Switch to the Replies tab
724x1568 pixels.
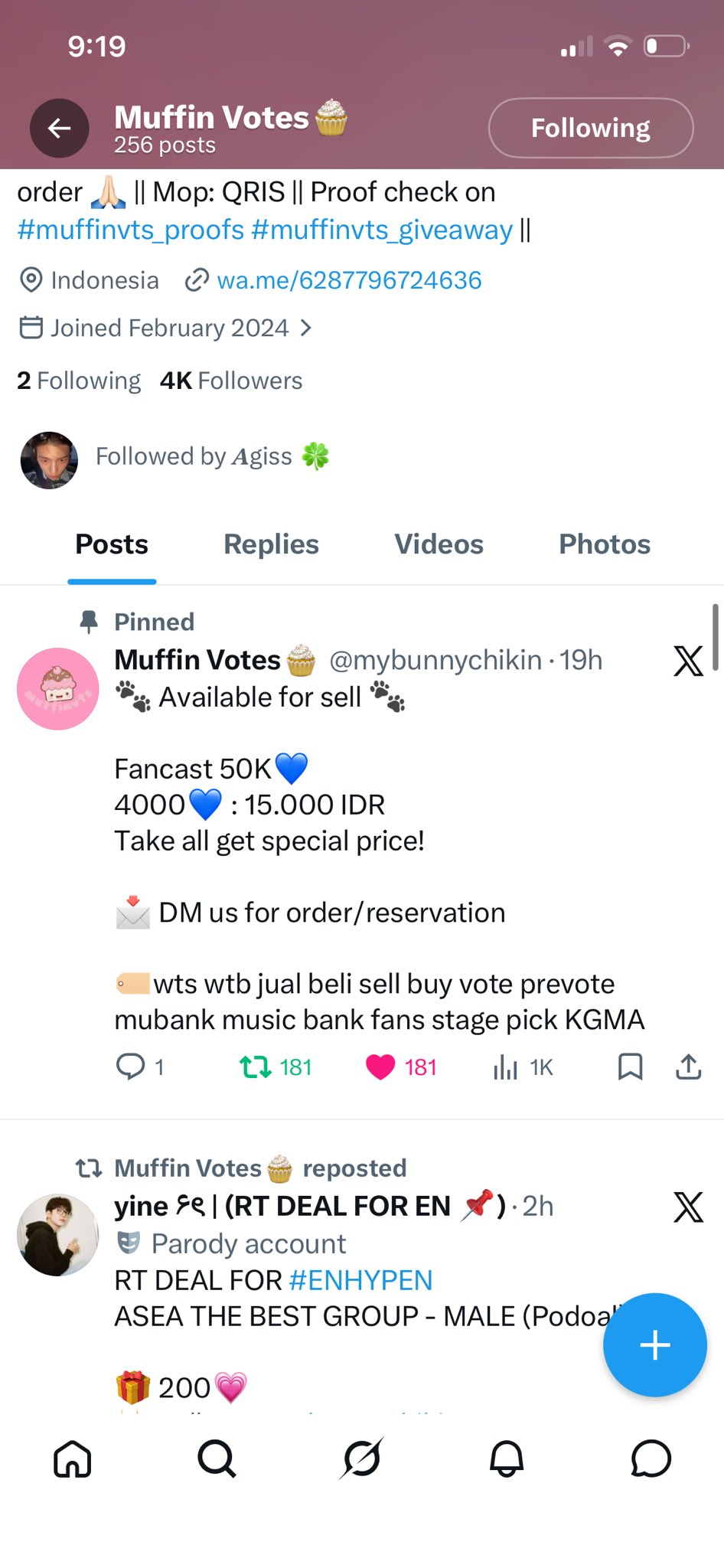[x=271, y=544]
